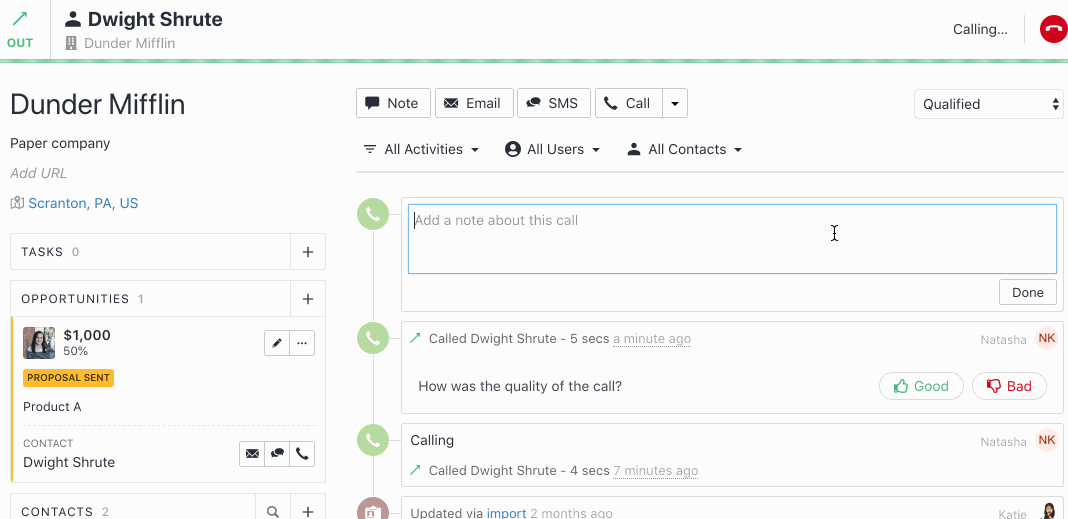1068x519 pixels.
Task: Click the Add URL field
Action: tap(39, 173)
